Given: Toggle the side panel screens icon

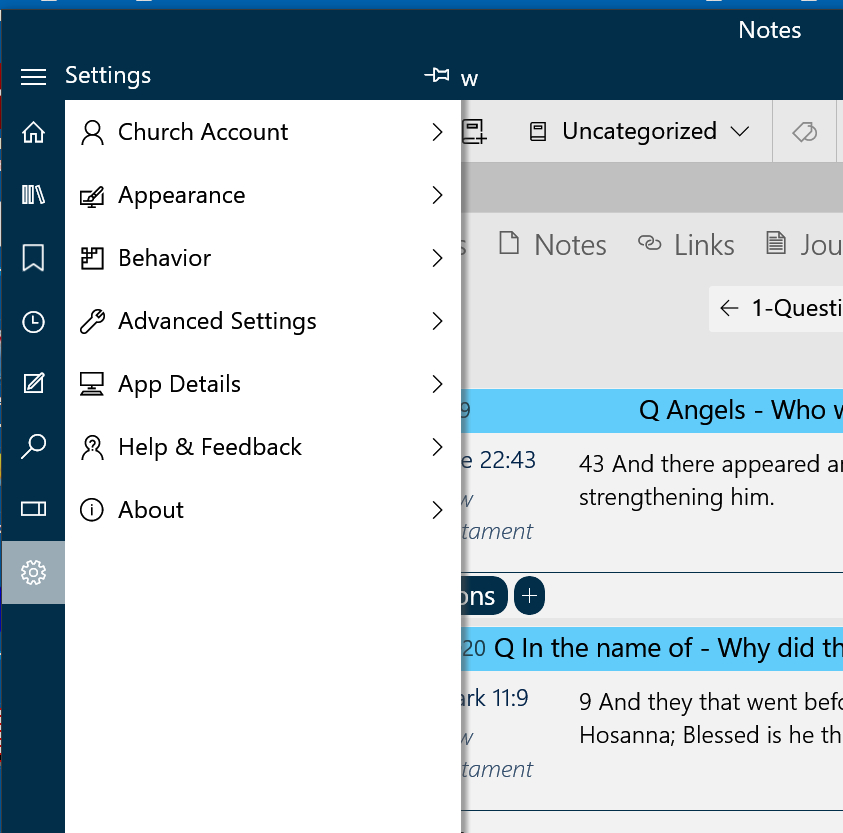Looking at the screenshot, I should pos(33,509).
